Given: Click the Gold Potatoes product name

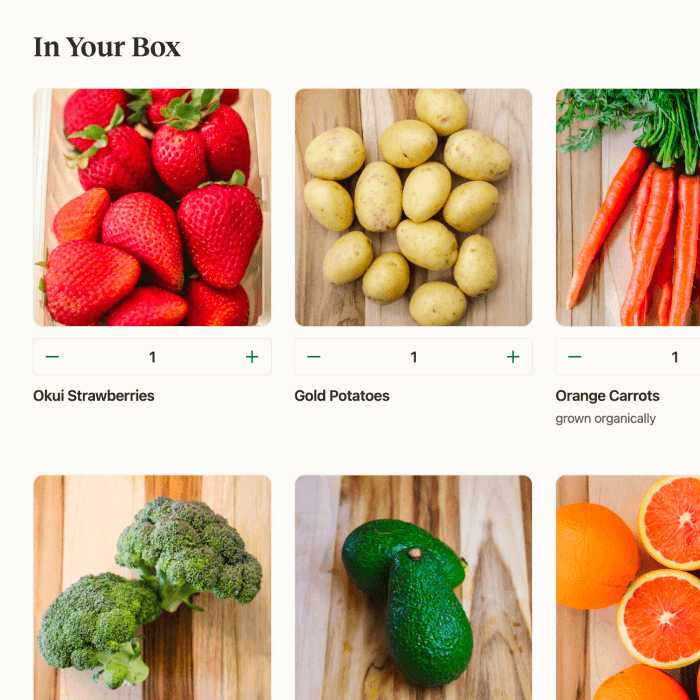Looking at the screenshot, I should (x=342, y=396).
